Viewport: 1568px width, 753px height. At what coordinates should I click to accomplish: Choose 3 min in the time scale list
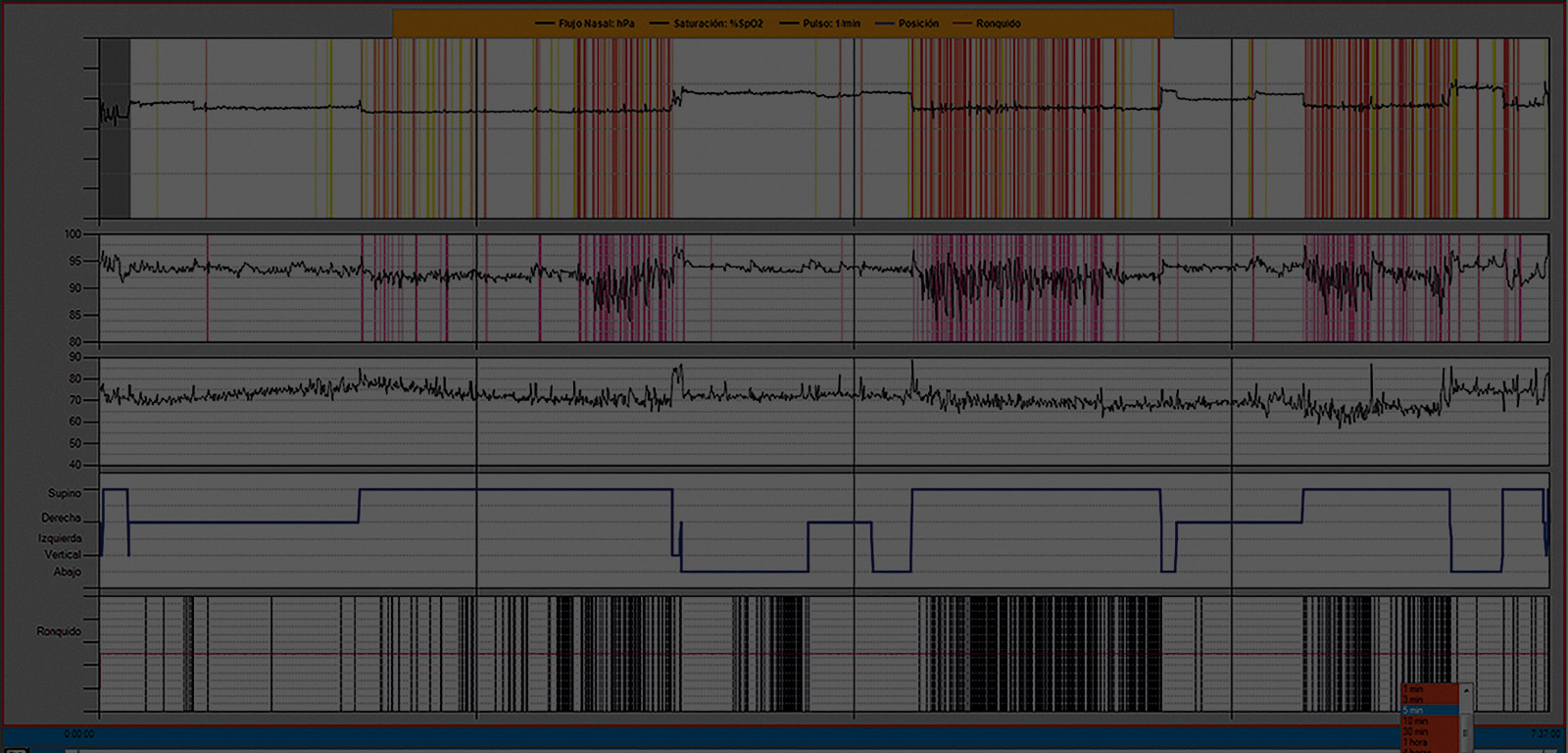point(1412,700)
